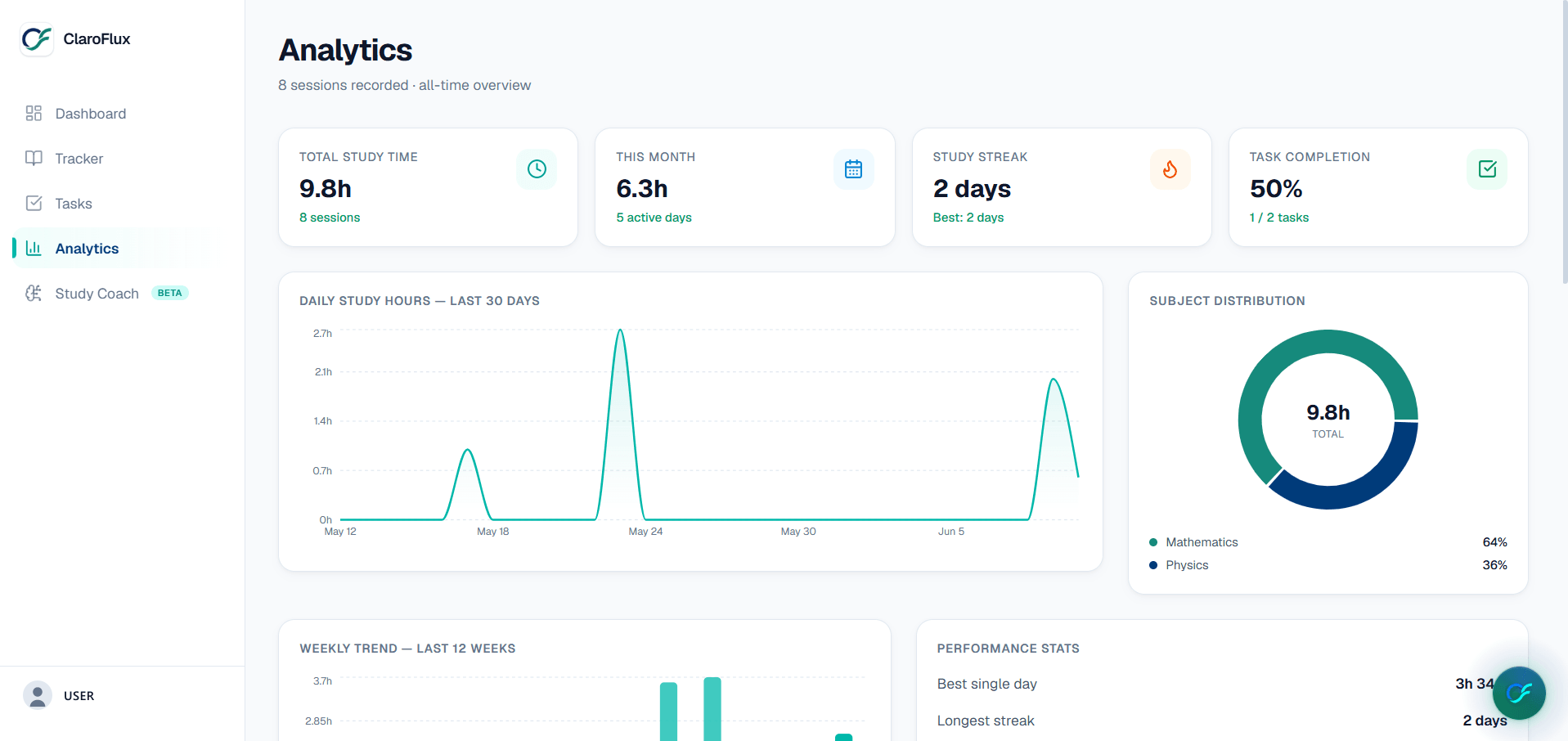1568x741 pixels.
Task: Click '8 sessions recorded · all-time overview' subtitle
Action: (405, 85)
